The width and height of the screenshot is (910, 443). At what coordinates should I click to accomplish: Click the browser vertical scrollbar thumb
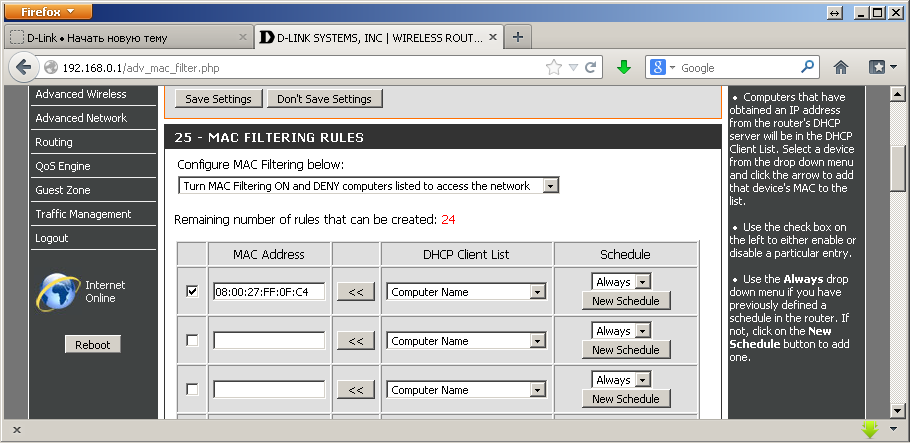898,167
